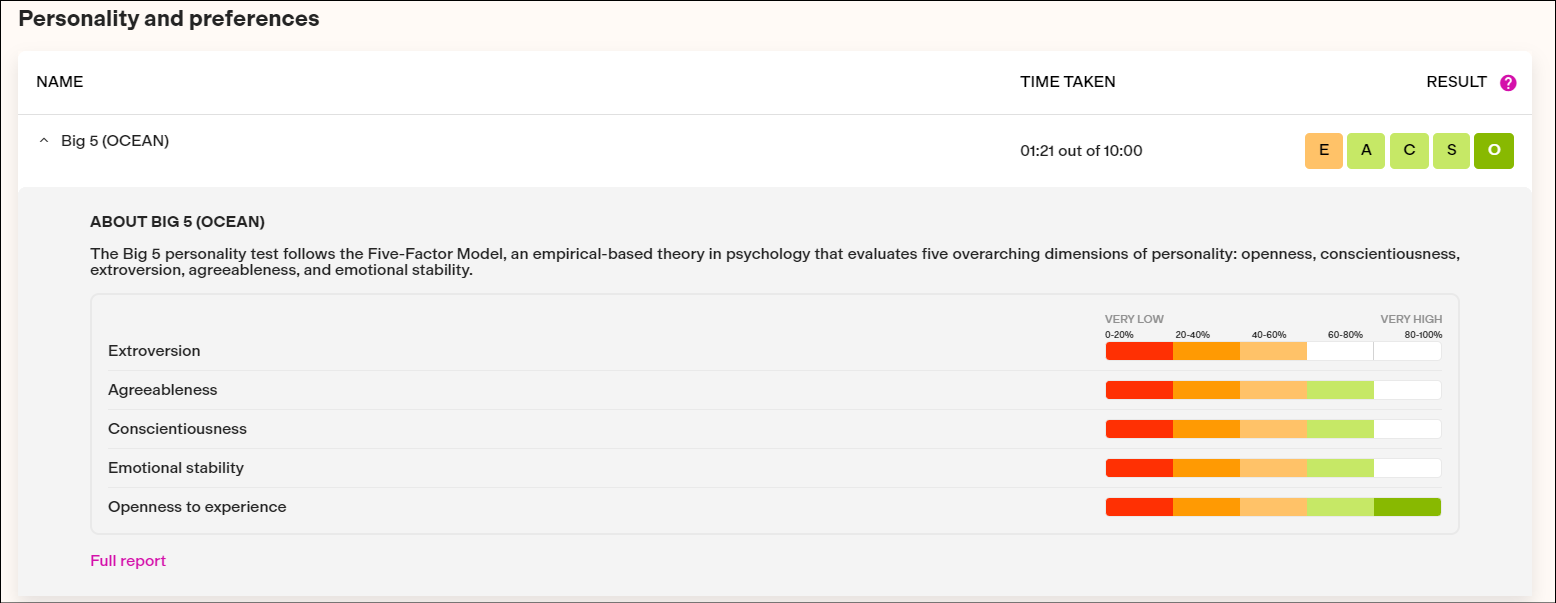
Task: Click the Emotional stability score bar
Action: [x=1272, y=468]
